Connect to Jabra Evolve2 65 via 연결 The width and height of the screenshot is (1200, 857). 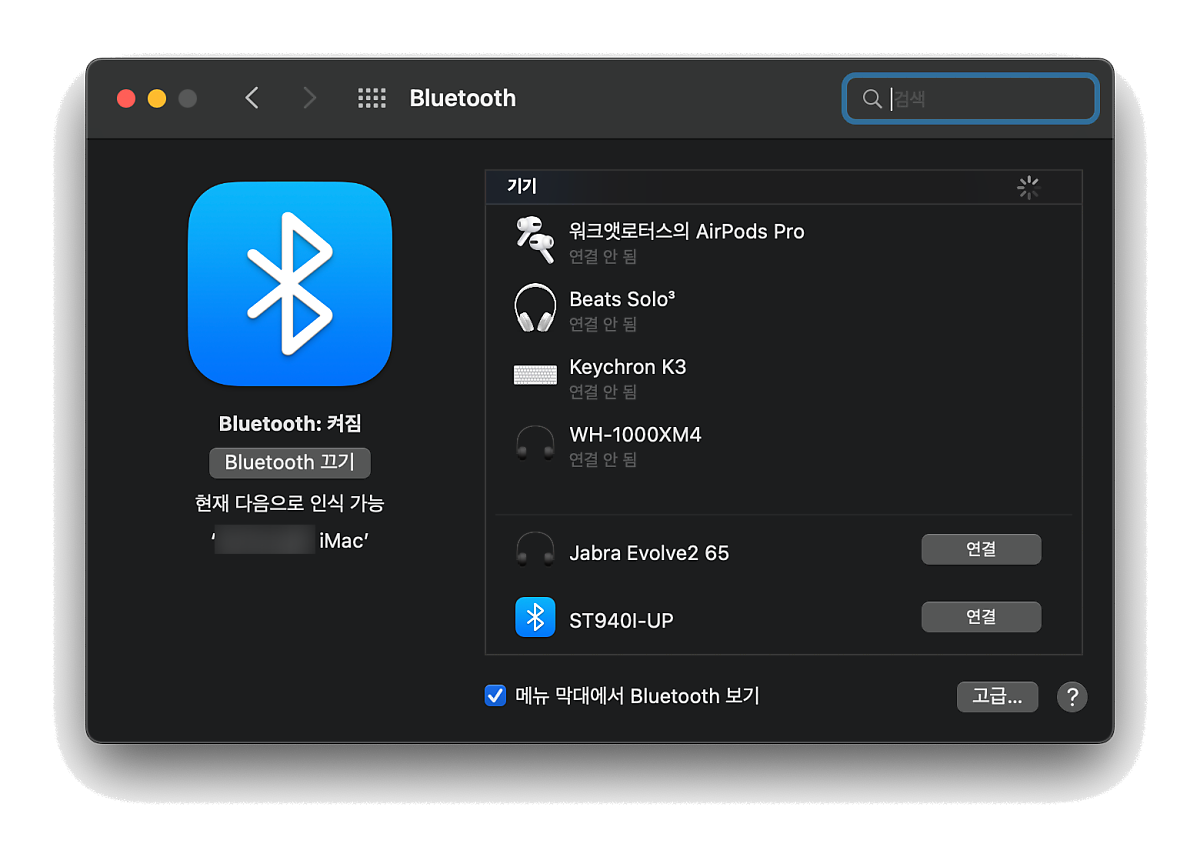(x=981, y=549)
